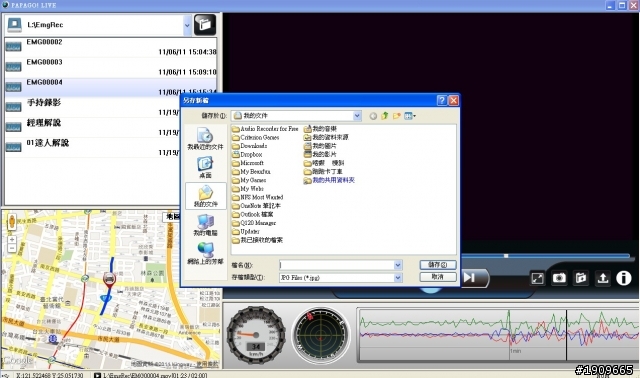The height and width of the screenshot is (378, 640).
Task: Create a new folder in the dialog
Action: [396, 116]
